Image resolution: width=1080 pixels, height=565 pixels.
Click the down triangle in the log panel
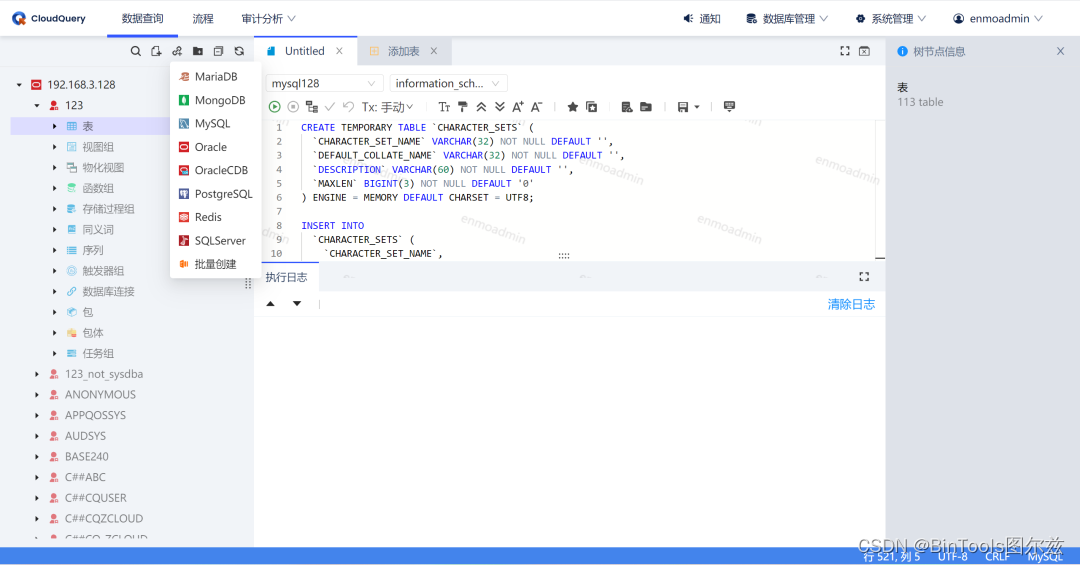point(297,304)
